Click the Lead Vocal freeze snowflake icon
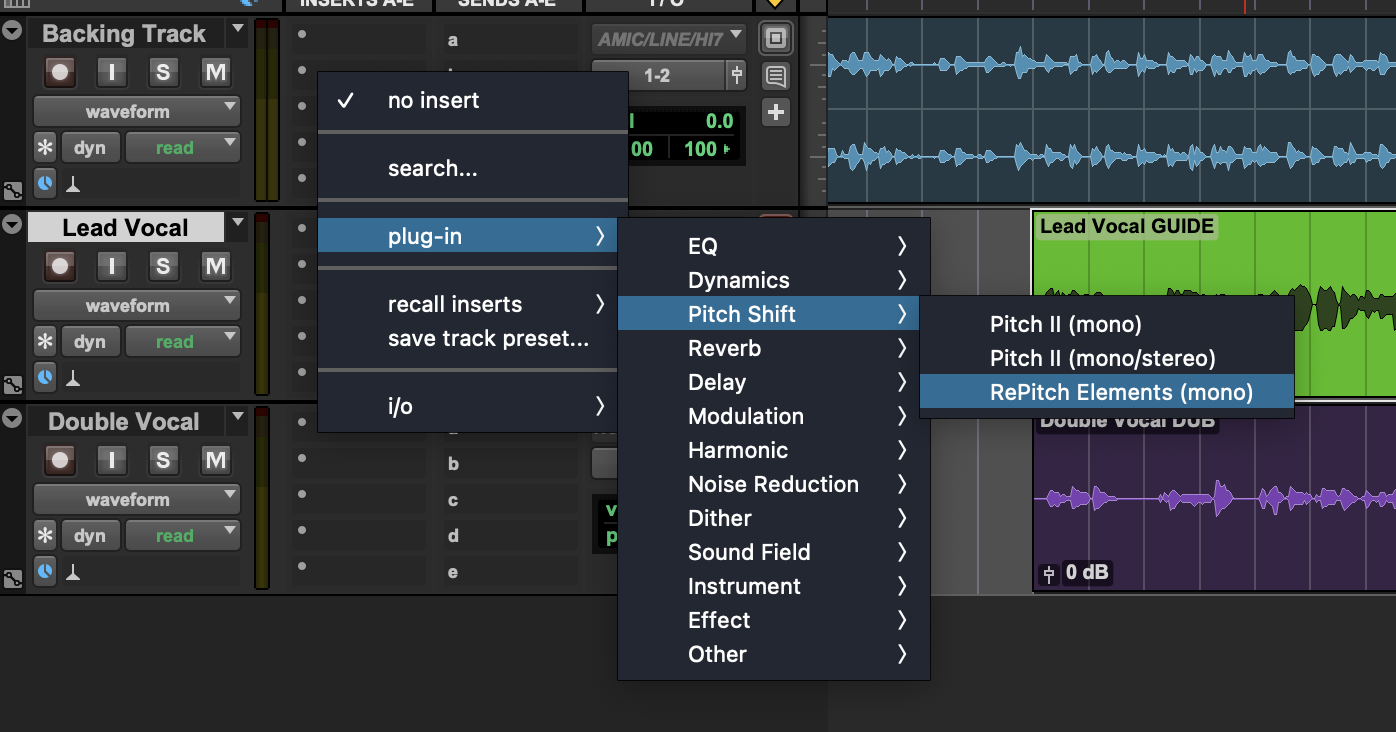This screenshot has width=1396, height=732. pyautogui.click(x=45, y=342)
